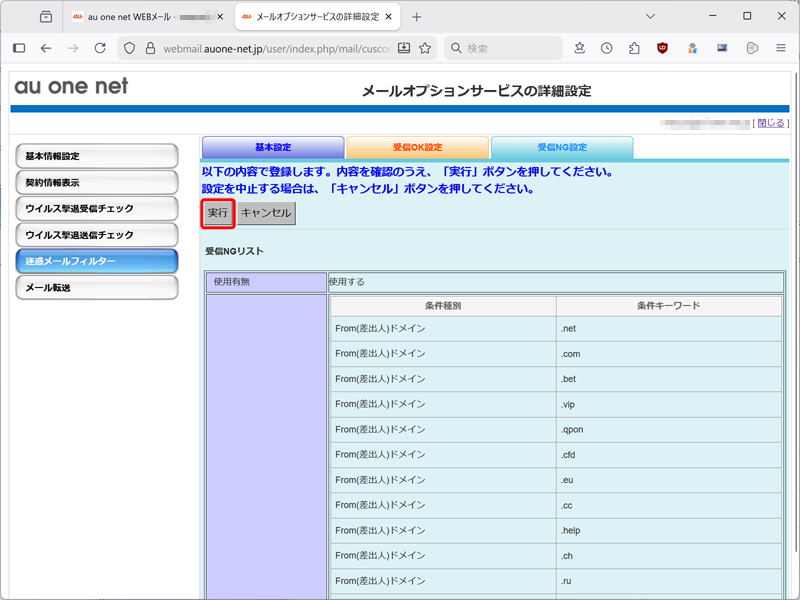The width and height of the screenshot is (800, 600).
Task: Open 迷惑メールフィルター in the sidebar
Action: (97, 261)
